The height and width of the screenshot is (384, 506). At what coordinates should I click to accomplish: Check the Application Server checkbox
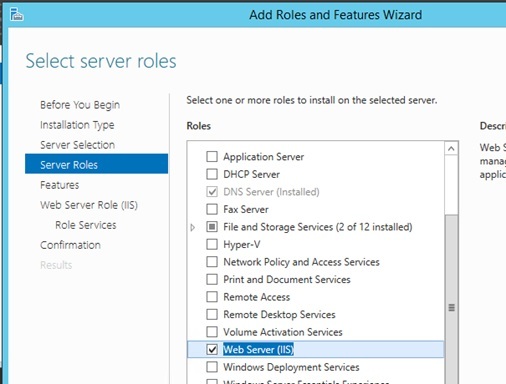212,156
